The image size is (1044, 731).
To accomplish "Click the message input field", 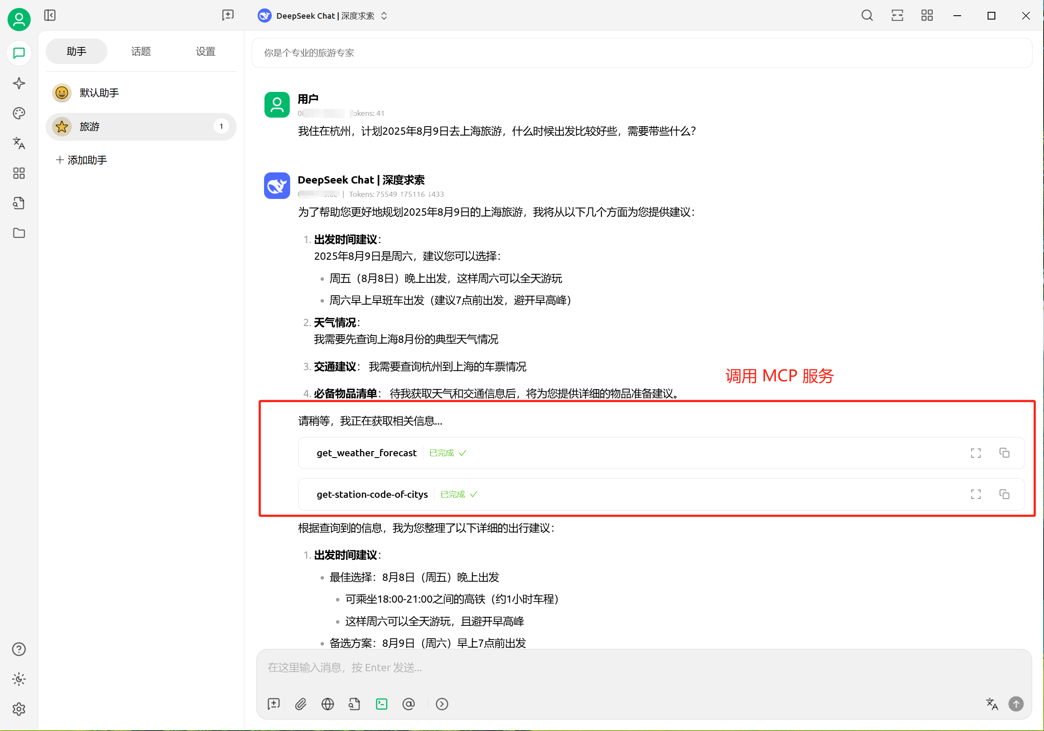I will (643, 668).
